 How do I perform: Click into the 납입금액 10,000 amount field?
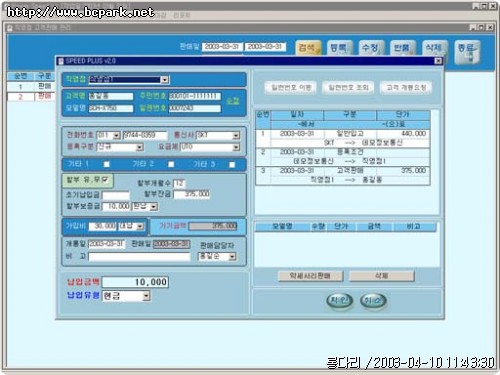[135, 282]
